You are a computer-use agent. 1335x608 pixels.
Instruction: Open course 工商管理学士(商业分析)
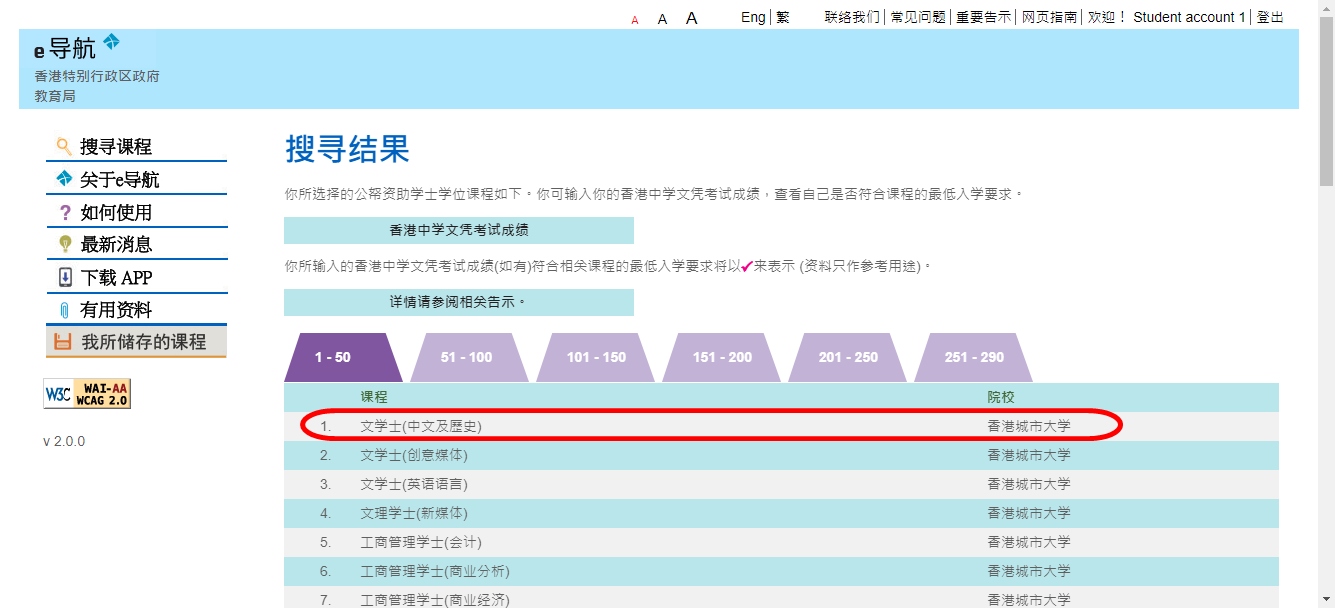pyautogui.click(x=435, y=571)
